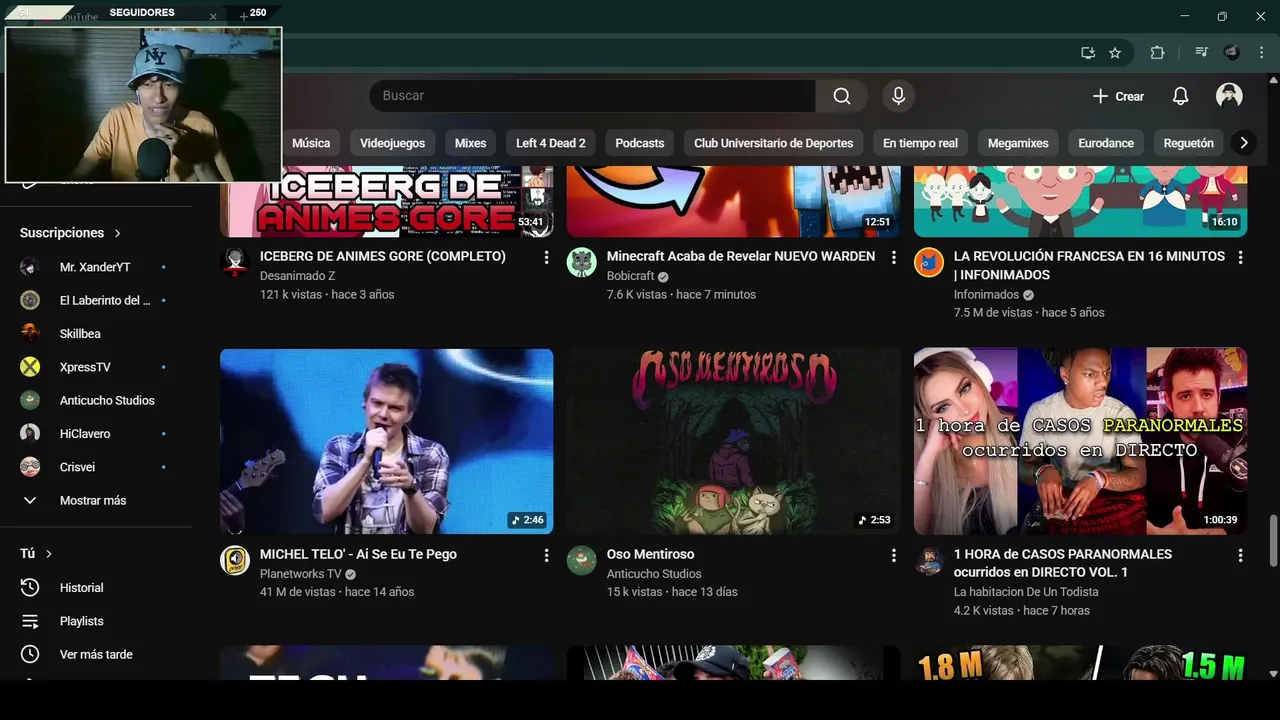The height and width of the screenshot is (720, 1280).
Task: Open Anticucho Studios avatar under Oso Mentiroso
Action: coord(582,560)
